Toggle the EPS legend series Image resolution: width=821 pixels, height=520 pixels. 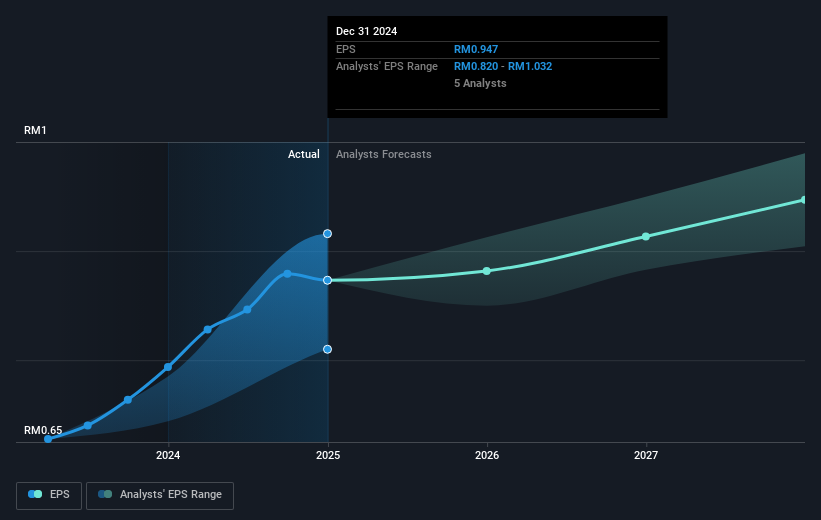(x=49, y=495)
